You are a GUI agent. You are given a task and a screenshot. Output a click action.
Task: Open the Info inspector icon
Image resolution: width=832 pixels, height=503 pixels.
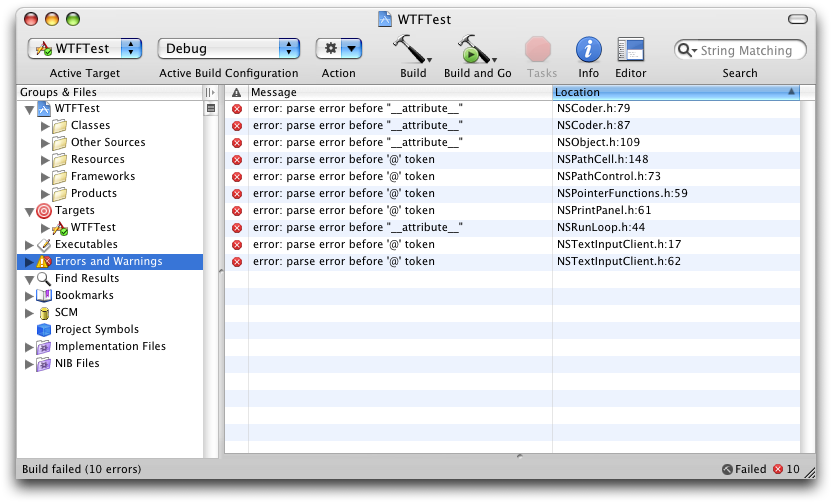588,50
